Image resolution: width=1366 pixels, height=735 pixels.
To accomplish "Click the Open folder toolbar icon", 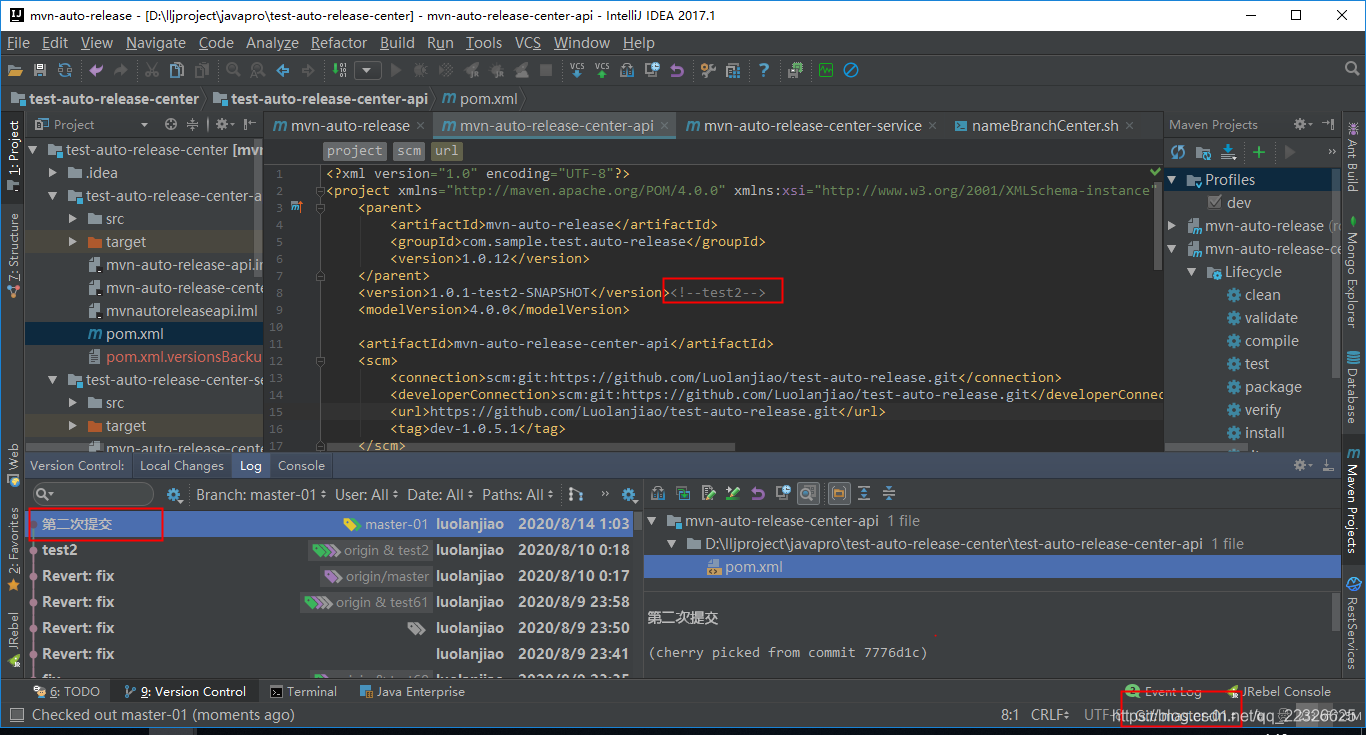I will pyautogui.click(x=15, y=70).
